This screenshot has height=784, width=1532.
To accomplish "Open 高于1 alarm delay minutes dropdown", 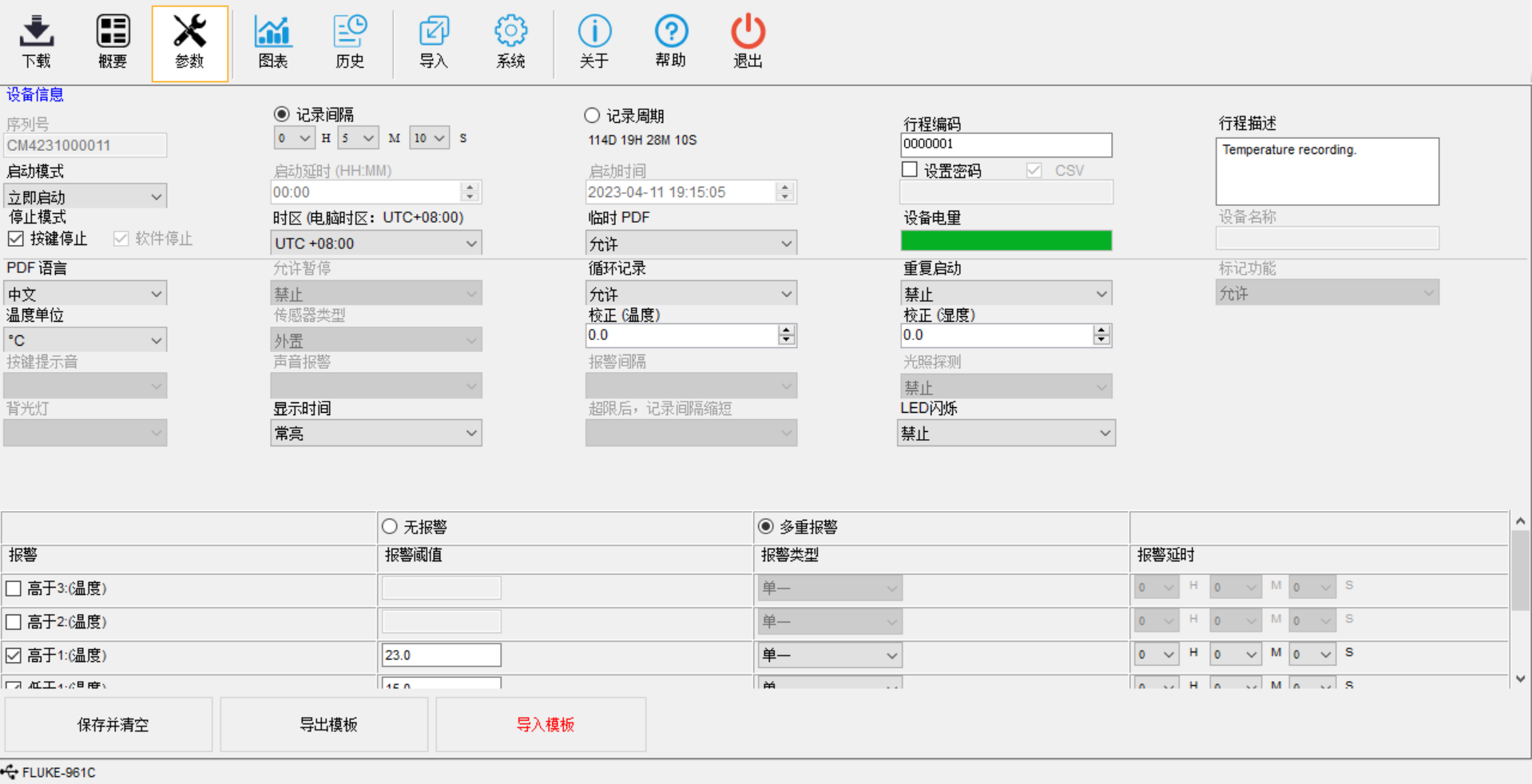I will point(1236,655).
